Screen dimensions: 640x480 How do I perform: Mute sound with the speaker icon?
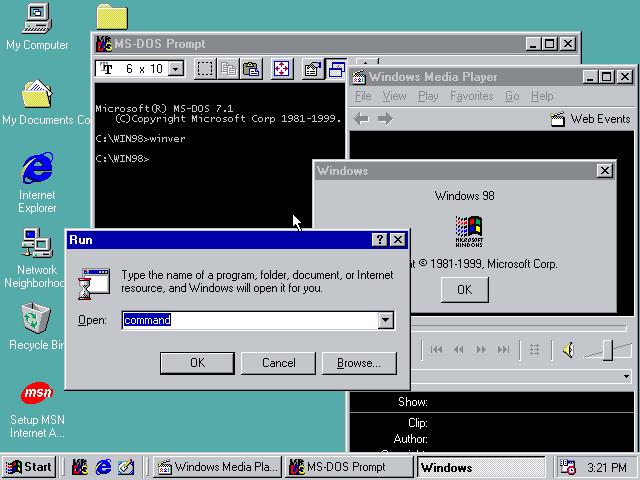tap(568, 349)
